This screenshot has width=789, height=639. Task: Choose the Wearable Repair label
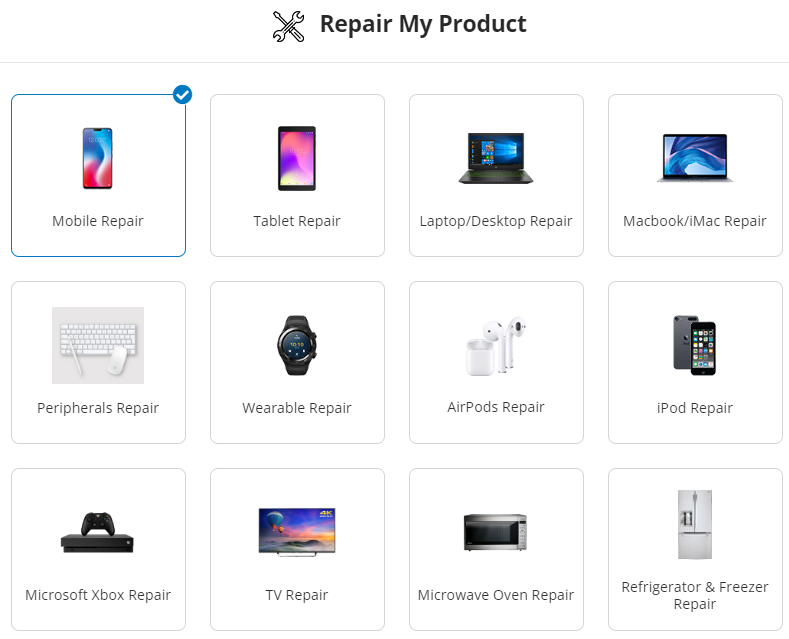(x=297, y=408)
